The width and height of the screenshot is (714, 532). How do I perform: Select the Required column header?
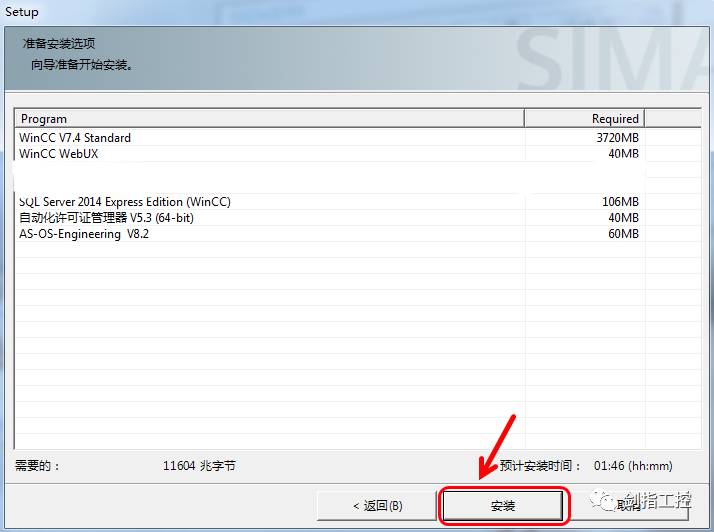585,118
